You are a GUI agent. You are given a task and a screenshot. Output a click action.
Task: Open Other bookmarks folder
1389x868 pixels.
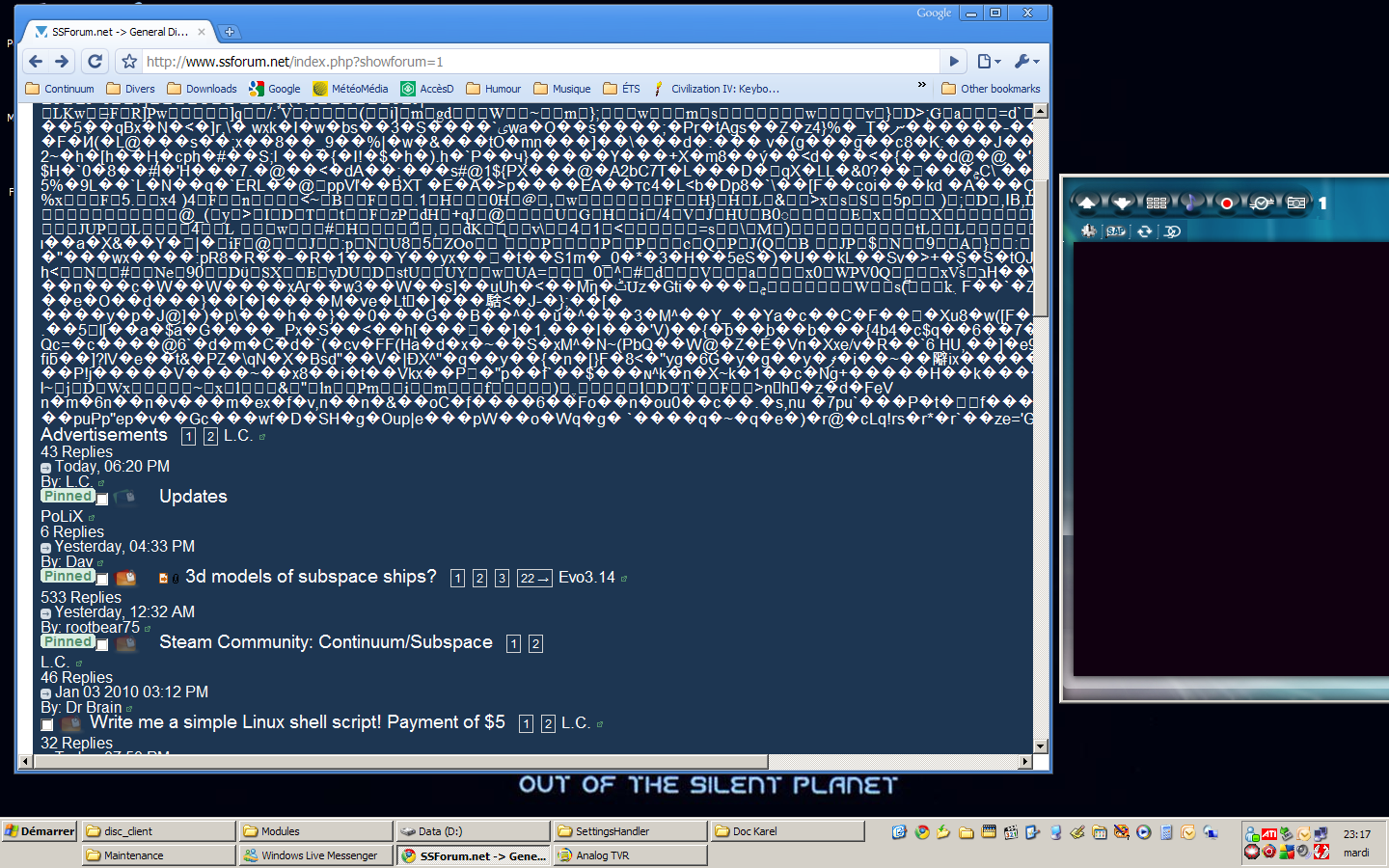click(991, 89)
